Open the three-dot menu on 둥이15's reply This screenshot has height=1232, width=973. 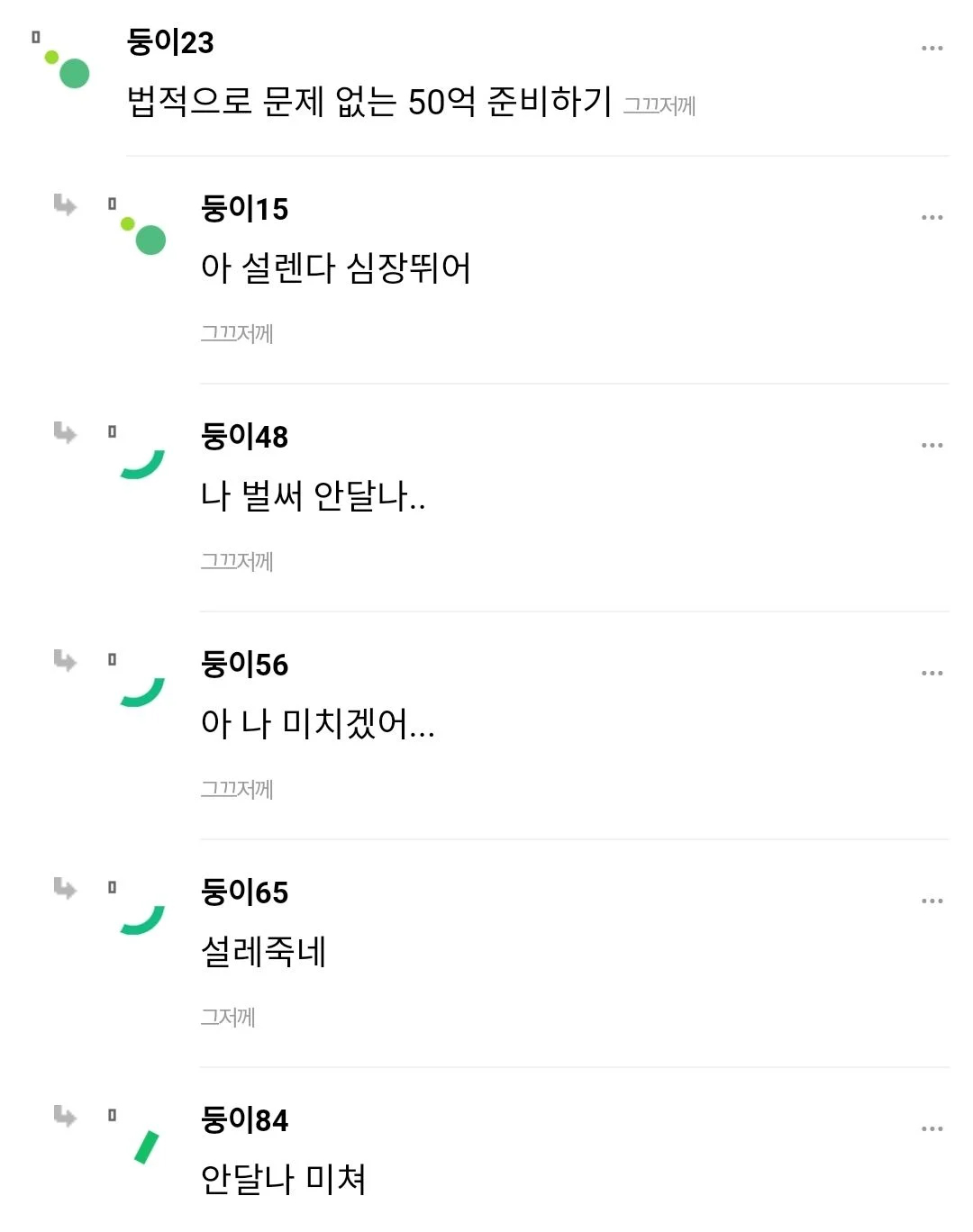(932, 218)
